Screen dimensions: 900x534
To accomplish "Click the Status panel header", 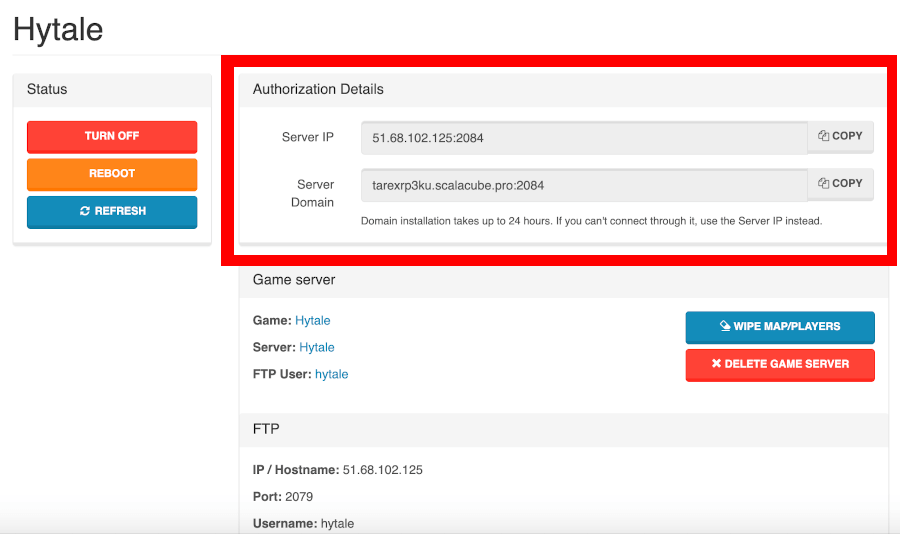I will [47, 89].
